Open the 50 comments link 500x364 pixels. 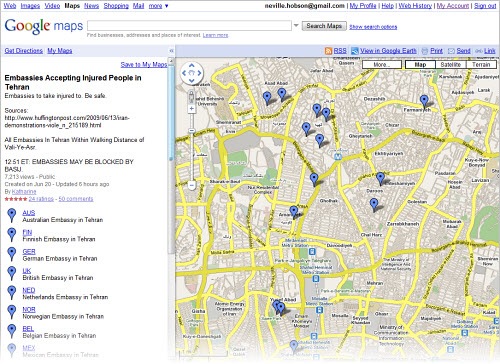(76, 199)
